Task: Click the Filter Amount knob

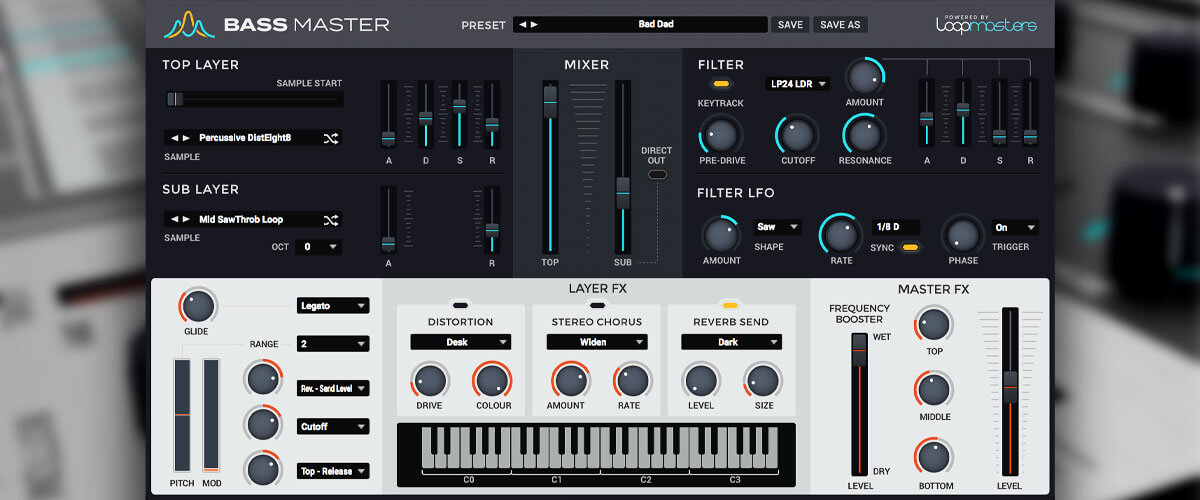Action: click(x=864, y=76)
